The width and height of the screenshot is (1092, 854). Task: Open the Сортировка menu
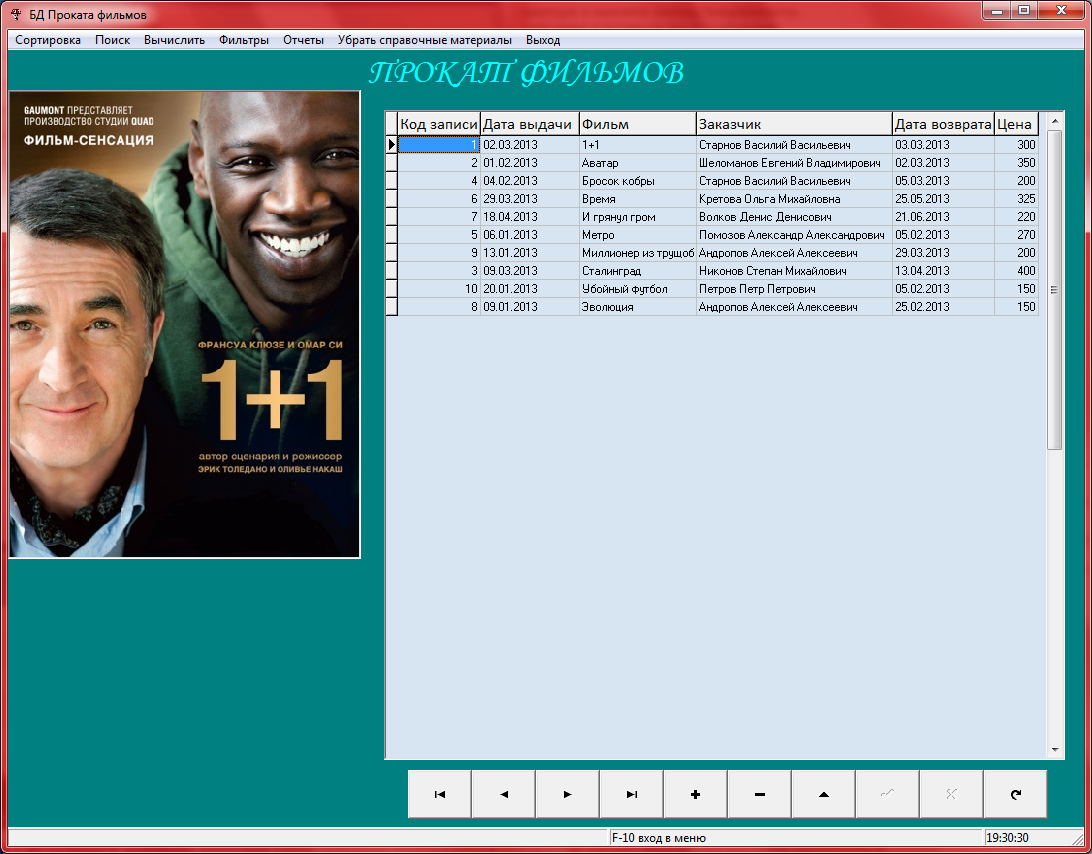[48, 40]
